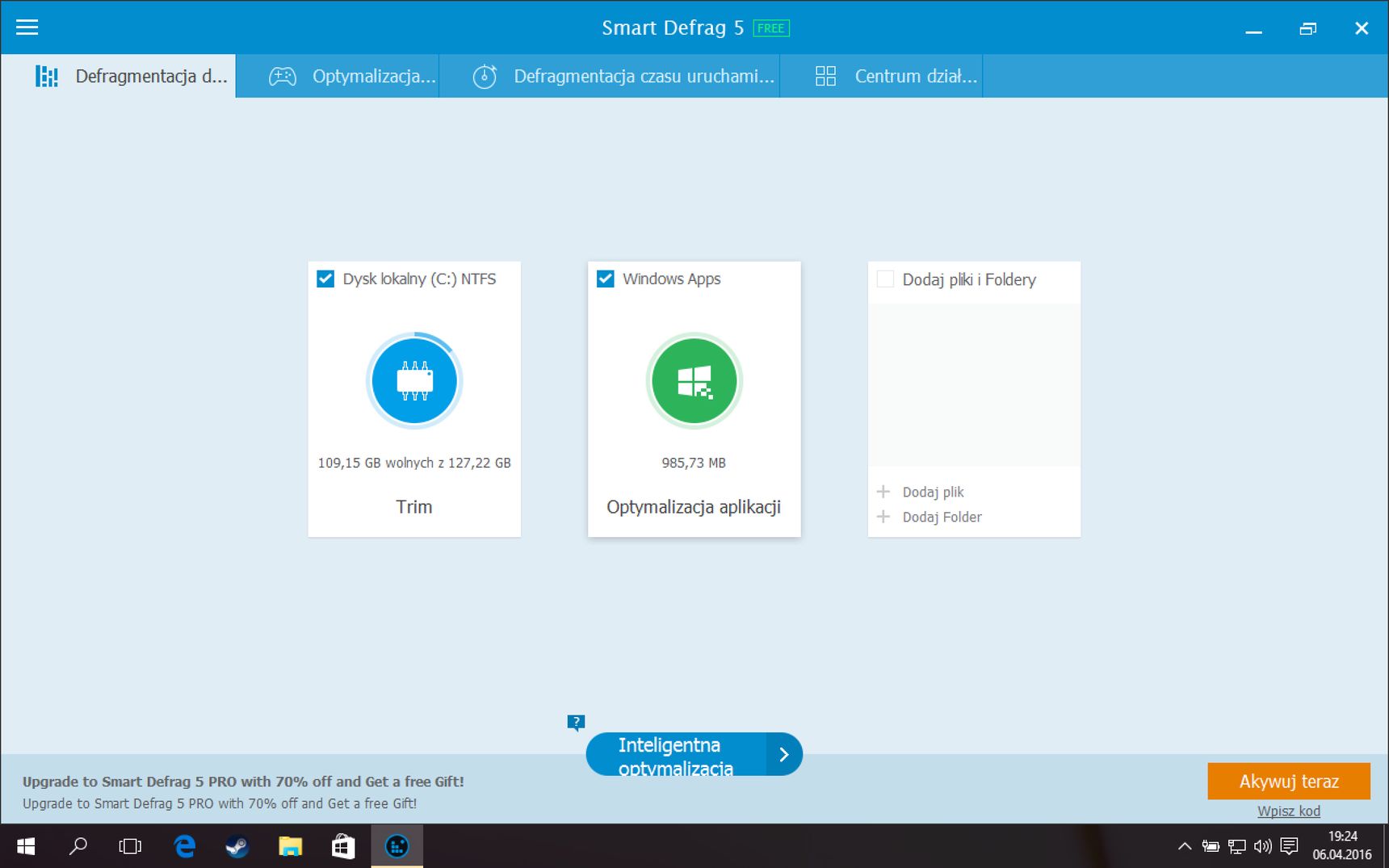Uncheck Dysk lokalny (C:) NTFS checkbox
The image size is (1389, 868).
click(325, 279)
